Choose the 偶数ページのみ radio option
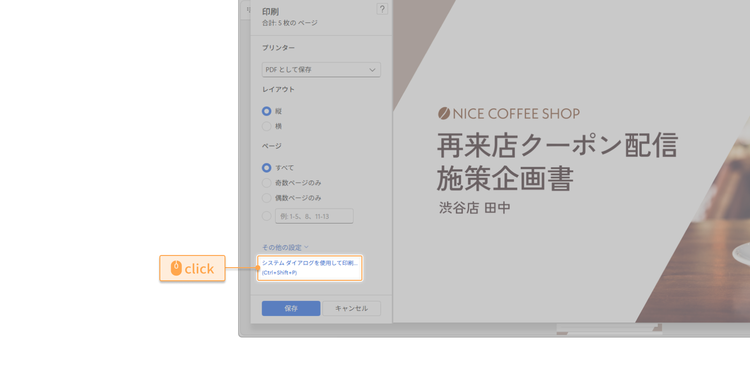The width and height of the screenshot is (750, 375). pos(266,198)
